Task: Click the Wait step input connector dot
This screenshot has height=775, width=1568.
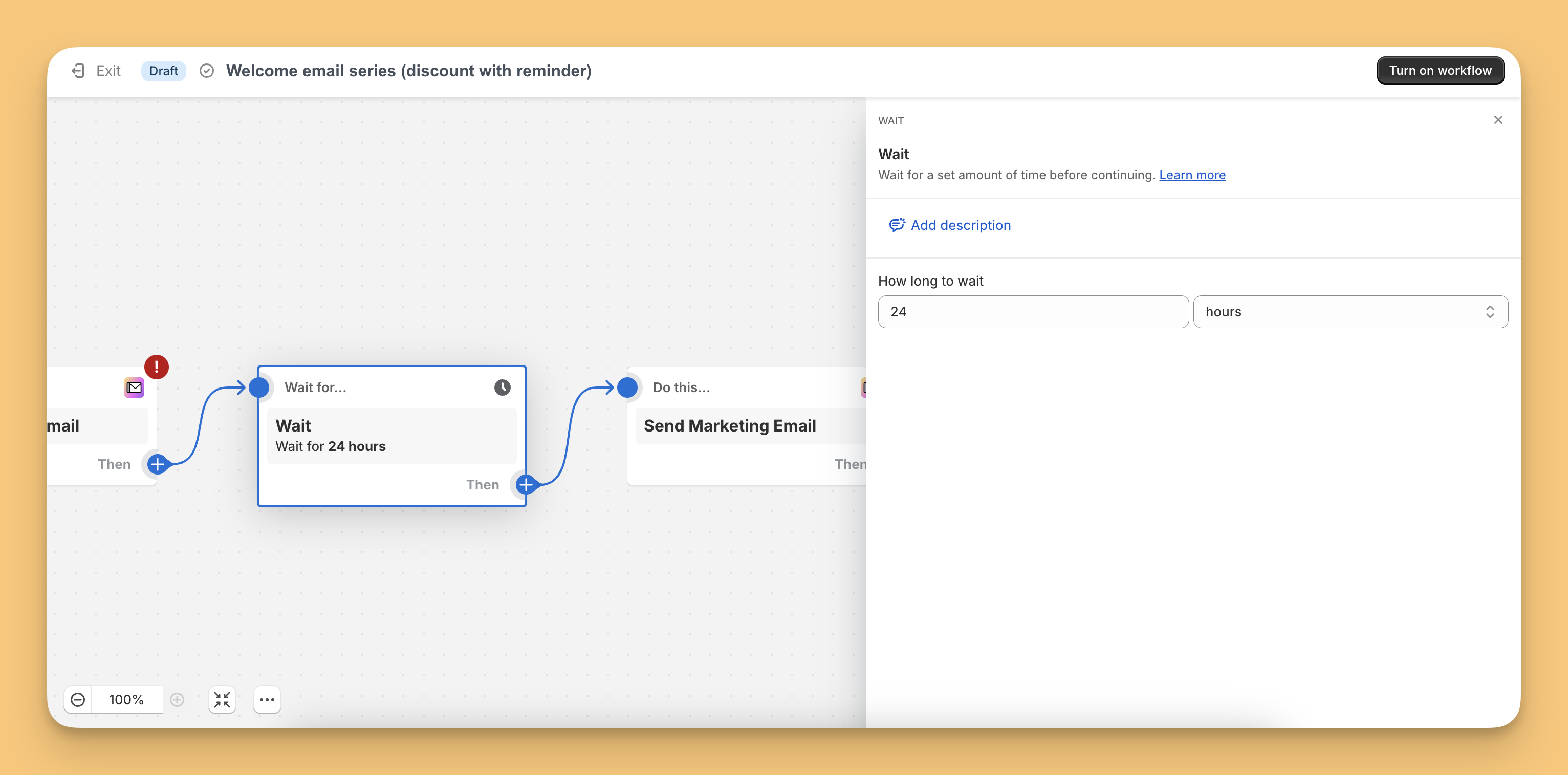Action: pyautogui.click(x=259, y=387)
